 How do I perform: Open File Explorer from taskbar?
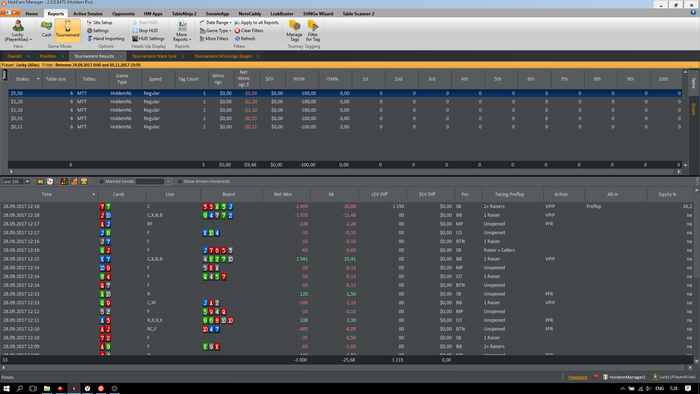(46, 389)
